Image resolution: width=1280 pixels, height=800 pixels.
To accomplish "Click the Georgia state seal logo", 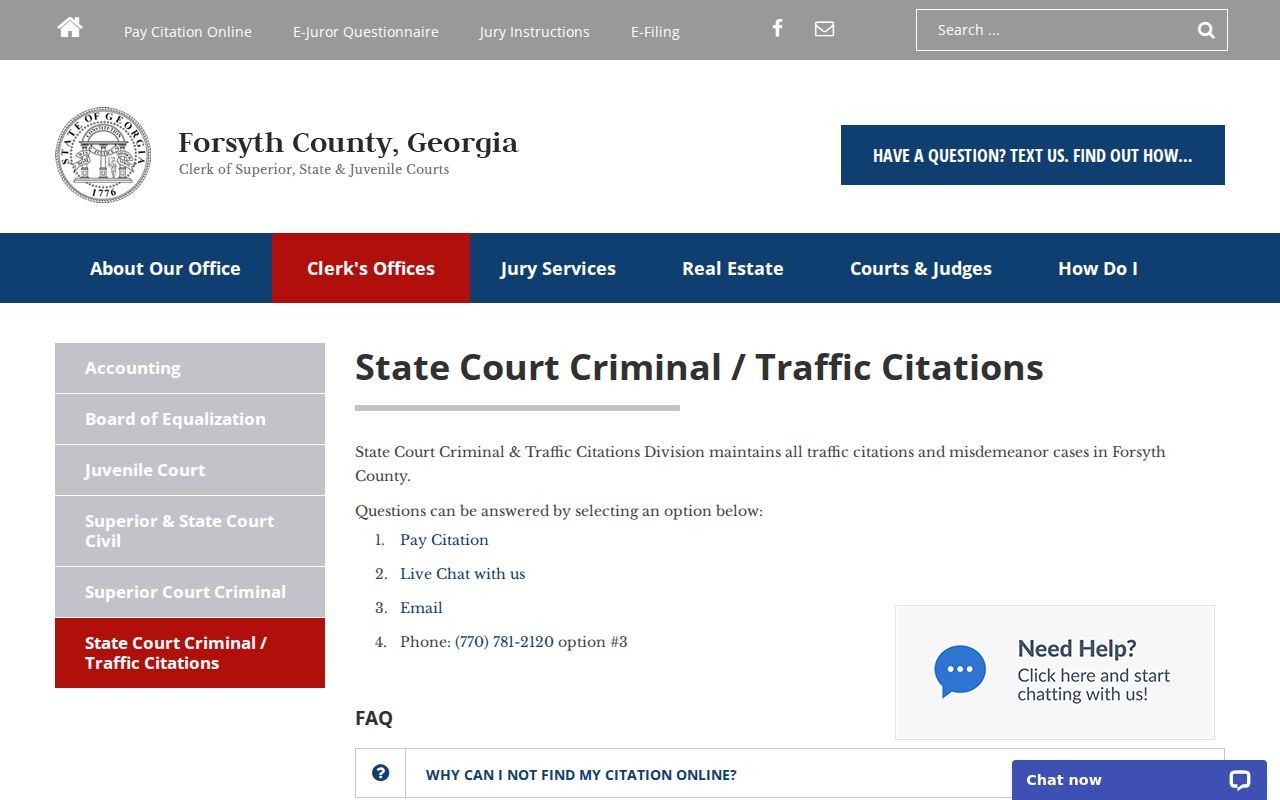I will [103, 155].
